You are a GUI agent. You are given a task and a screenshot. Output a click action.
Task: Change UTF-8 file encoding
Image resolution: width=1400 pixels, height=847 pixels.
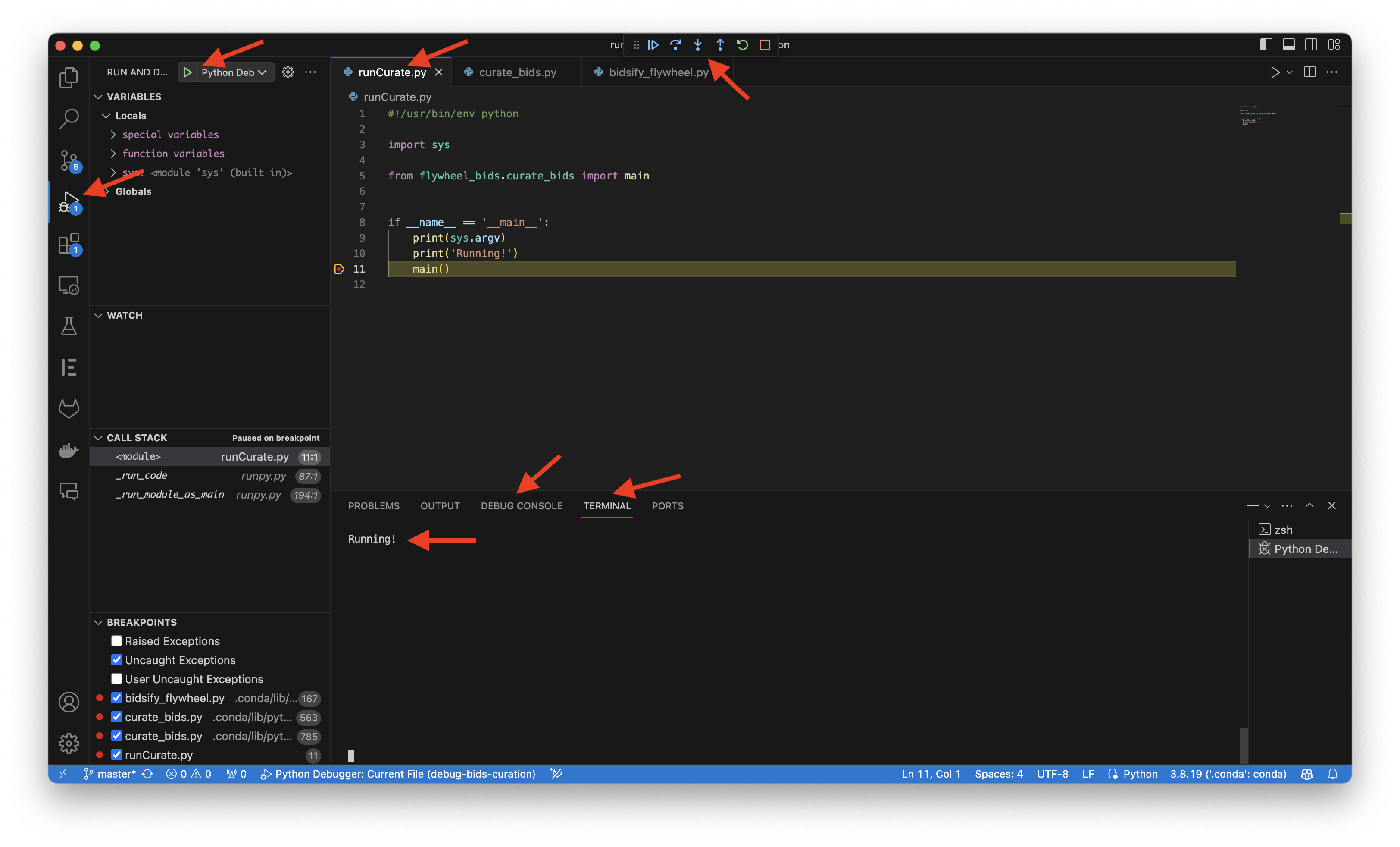[x=1052, y=774]
